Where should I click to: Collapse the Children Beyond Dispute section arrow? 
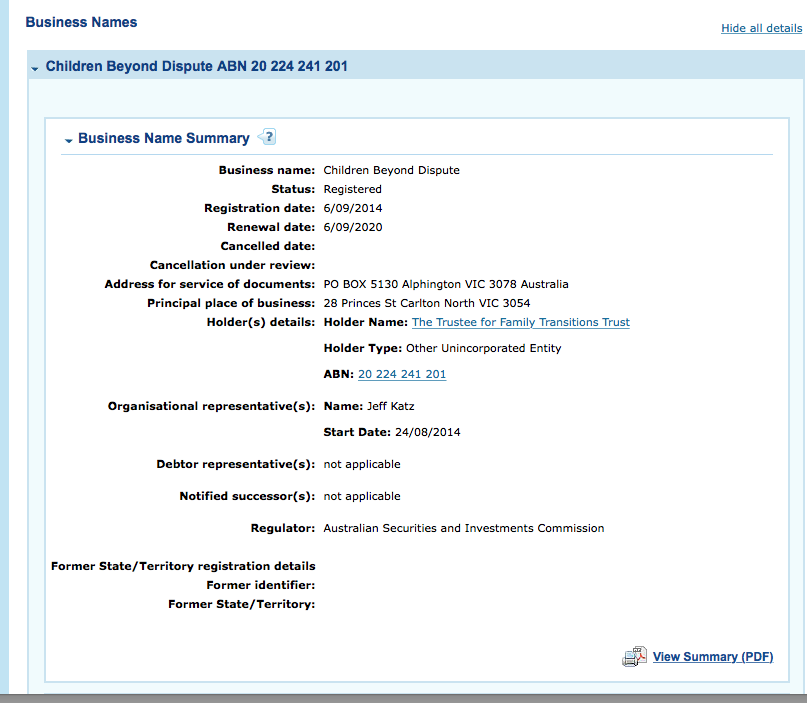(35, 68)
